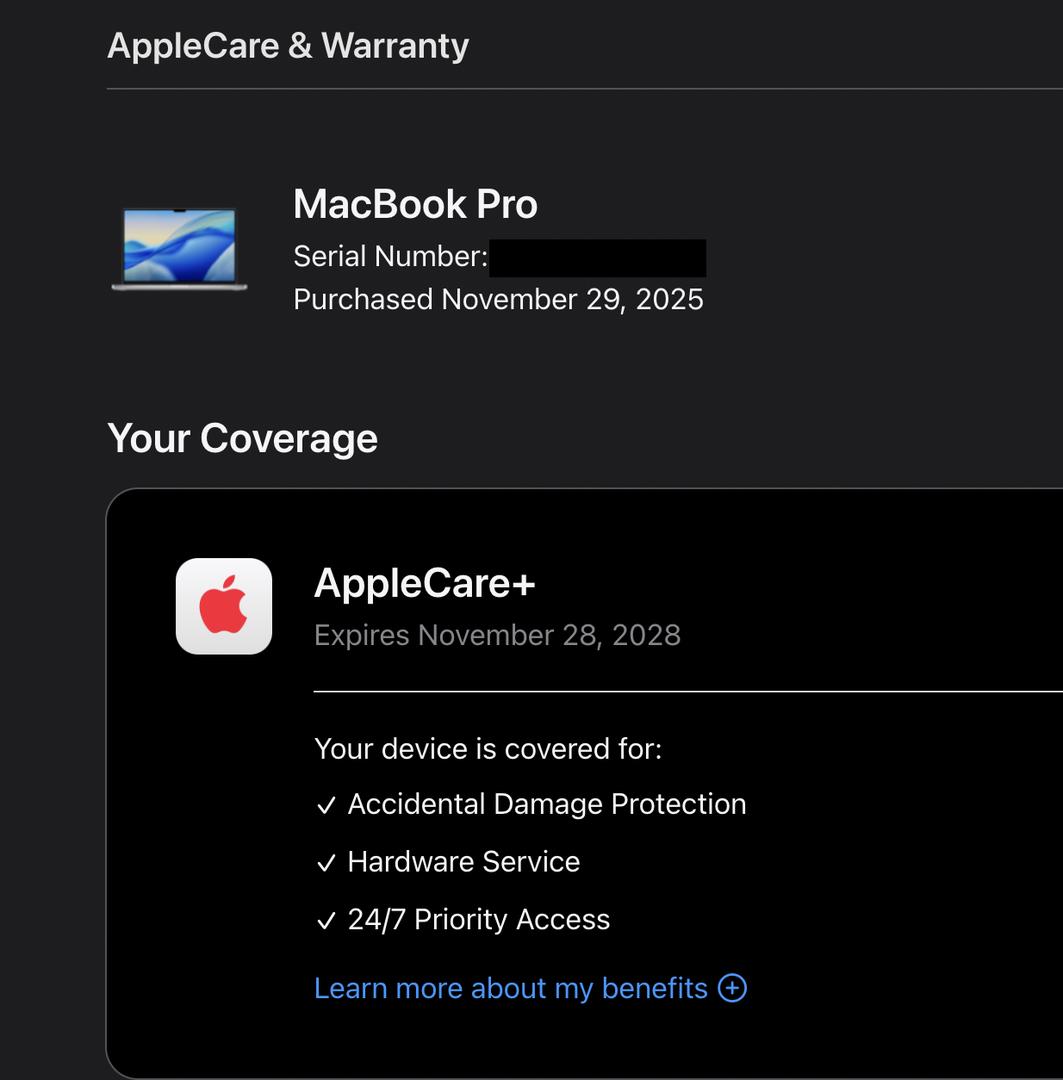This screenshot has height=1080, width=1063.
Task: Click the plus circle icon beside benefits link
Action: (x=733, y=988)
